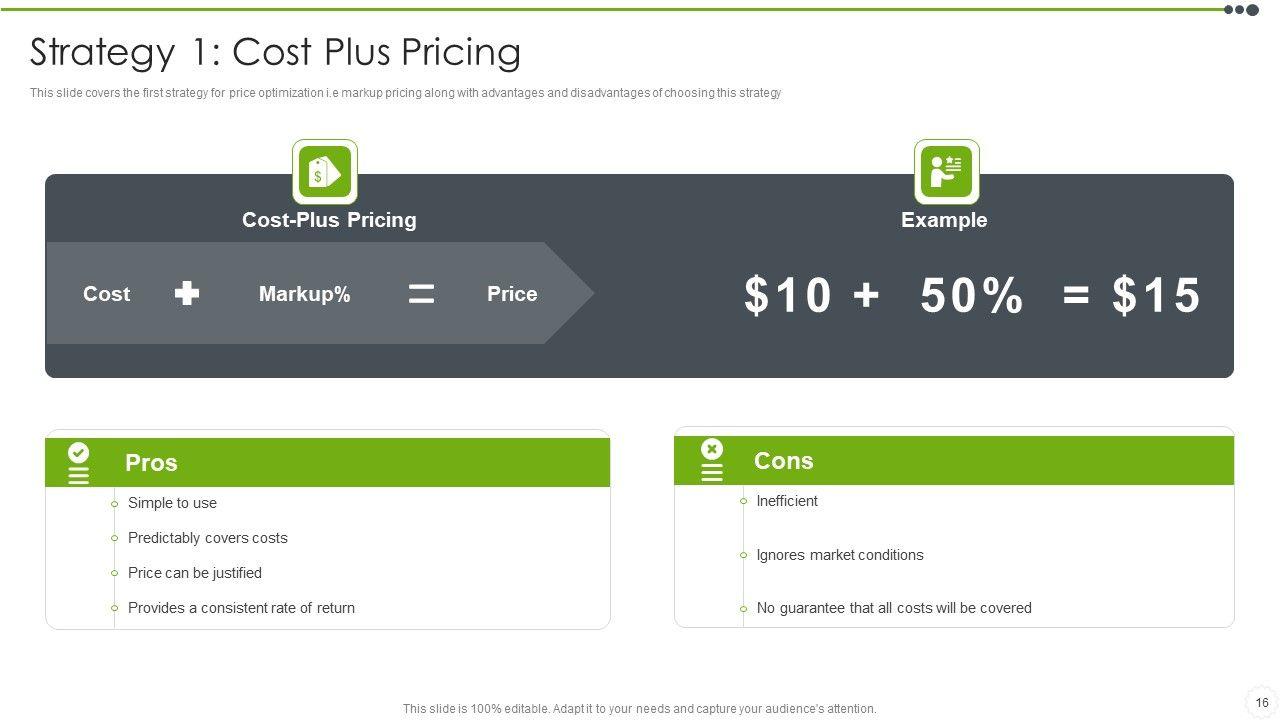Click the presenter icon above Example
Screen dimensions: 1280x720
click(x=946, y=172)
